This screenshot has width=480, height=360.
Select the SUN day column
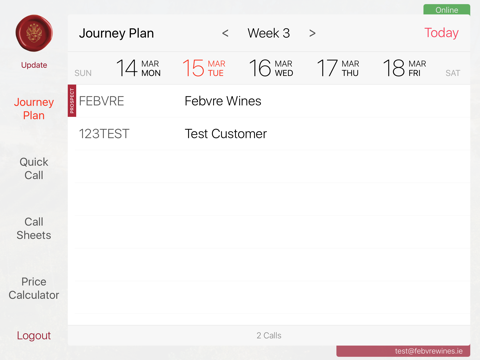pos(83,73)
